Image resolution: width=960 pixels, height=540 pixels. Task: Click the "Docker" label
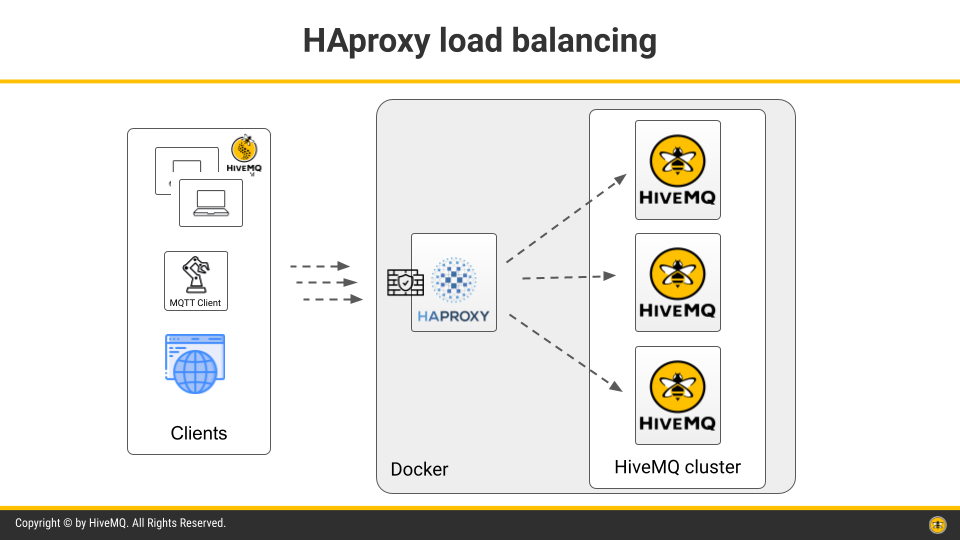[x=419, y=469]
